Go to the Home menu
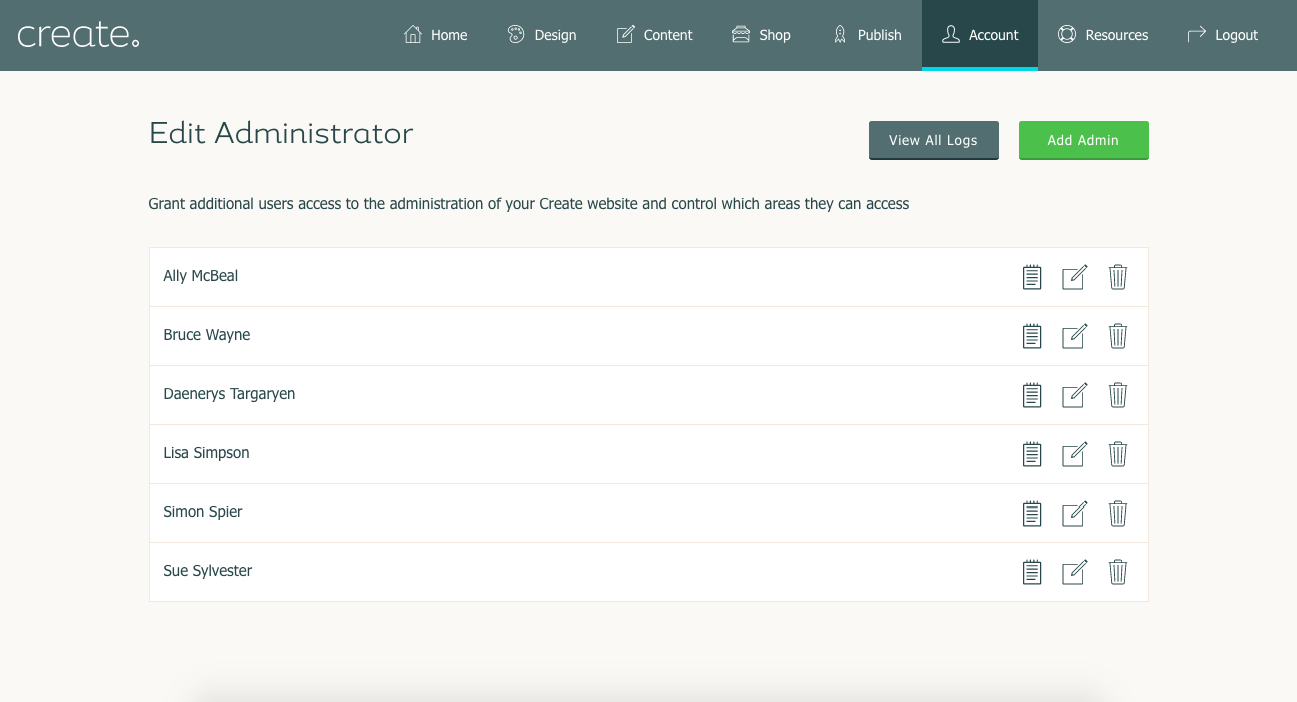The height and width of the screenshot is (702, 1297). (435, 35)
